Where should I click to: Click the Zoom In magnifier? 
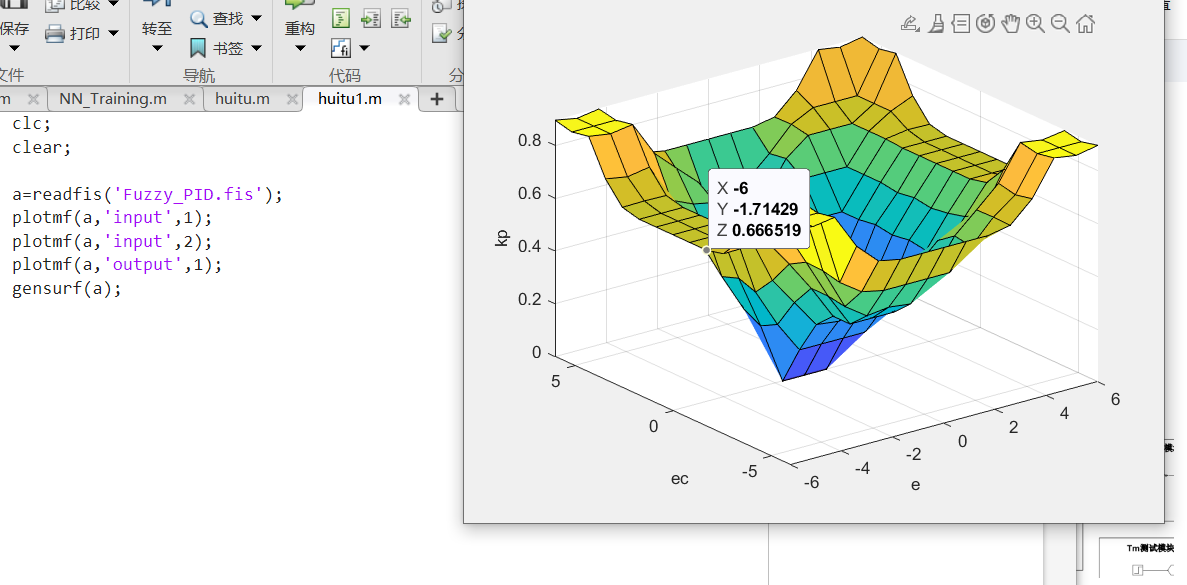[x=1035, y=24]
